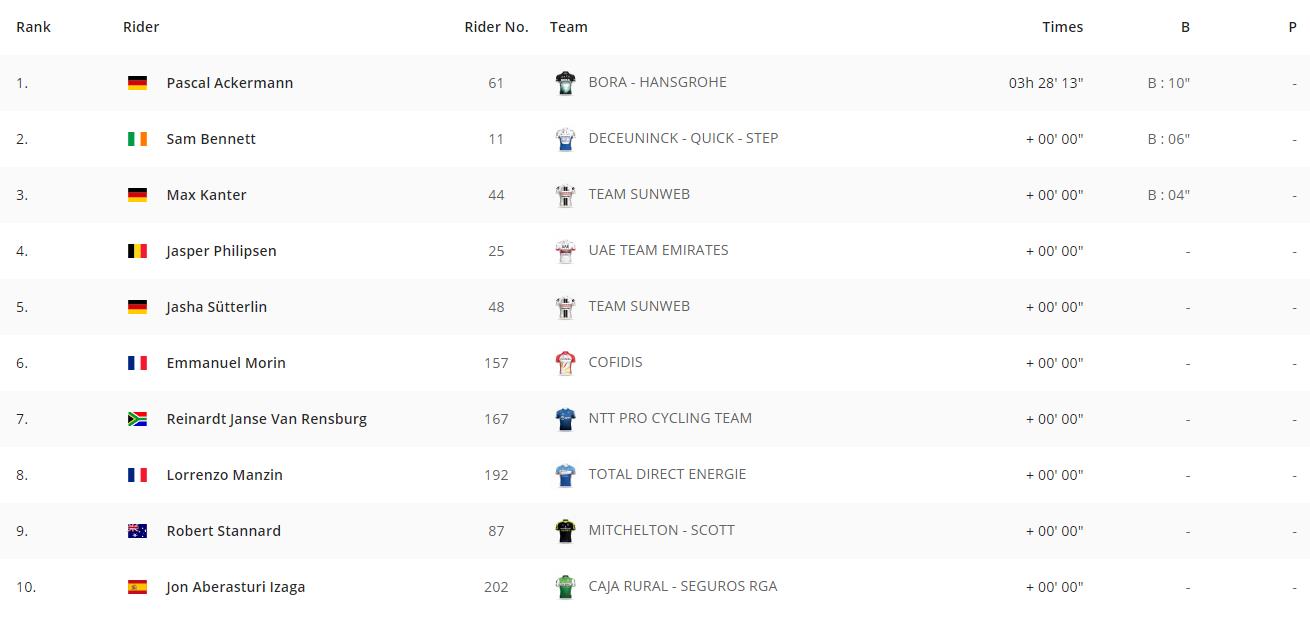Click the South African flag icon
The height and width of the screenshot is (621, 1310).
137,419
